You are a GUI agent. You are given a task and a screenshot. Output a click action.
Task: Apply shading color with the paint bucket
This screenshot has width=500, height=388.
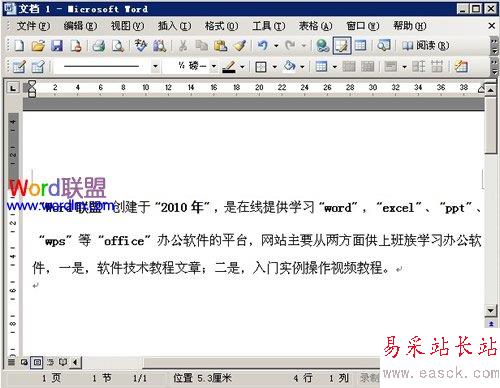click(x=289, y=66)
